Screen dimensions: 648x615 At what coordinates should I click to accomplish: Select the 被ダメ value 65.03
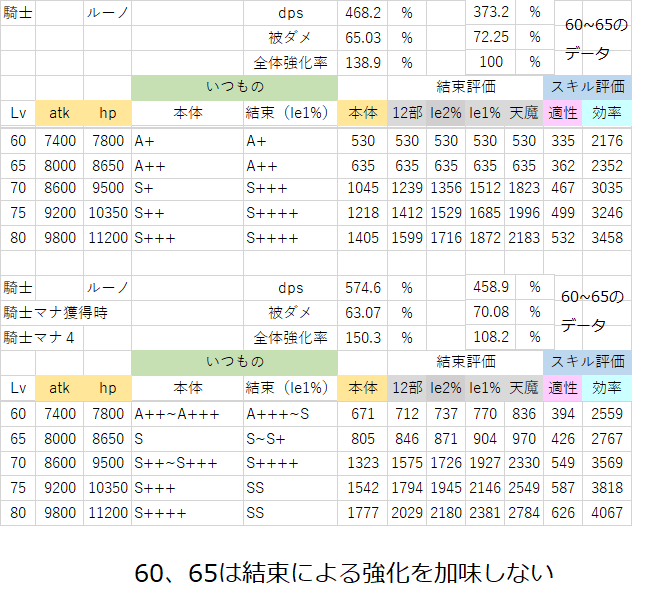[x=362, y=38]
